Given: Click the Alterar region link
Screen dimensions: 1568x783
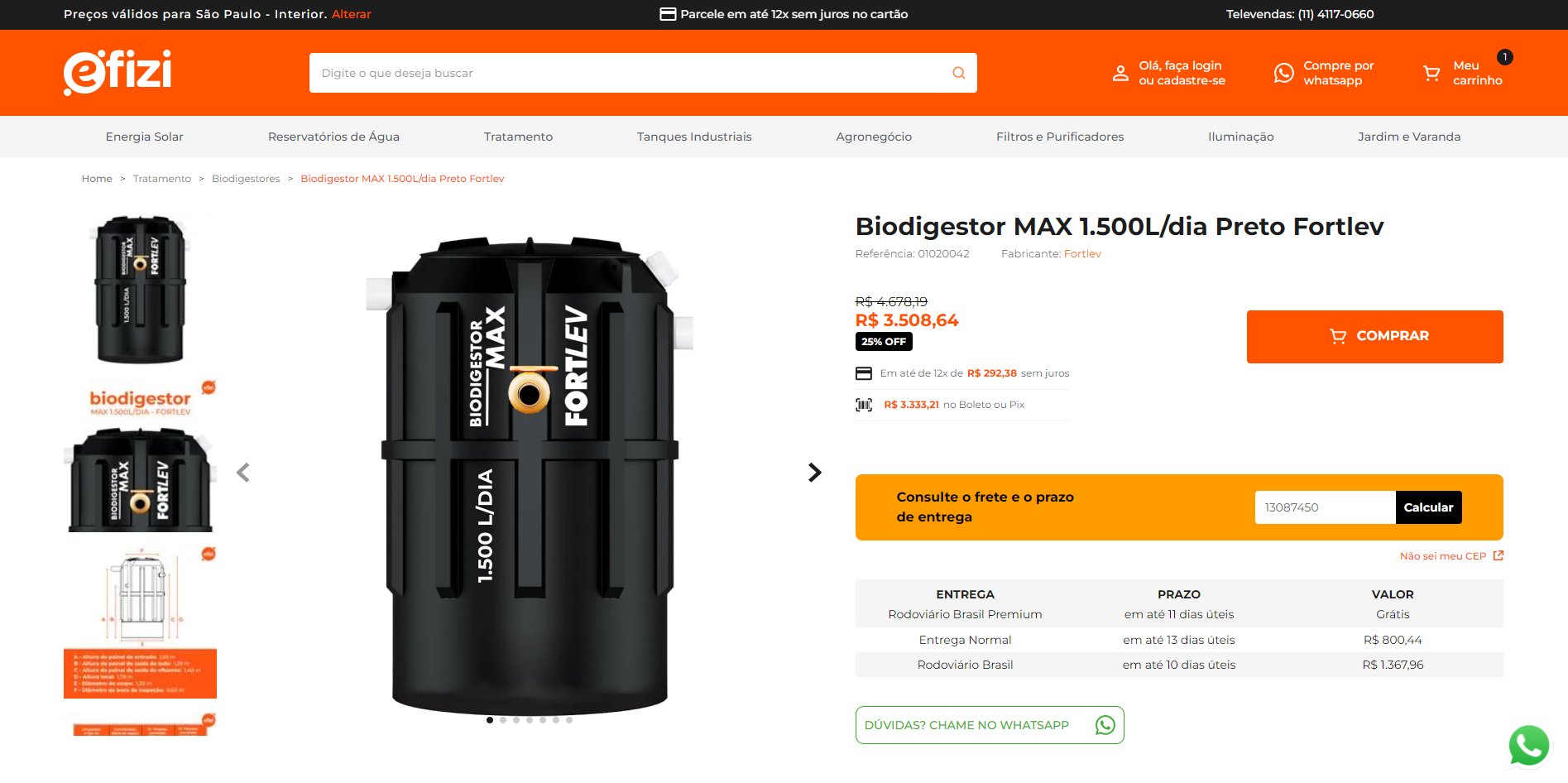Looking at the screenshot, I should pos(352,14).
